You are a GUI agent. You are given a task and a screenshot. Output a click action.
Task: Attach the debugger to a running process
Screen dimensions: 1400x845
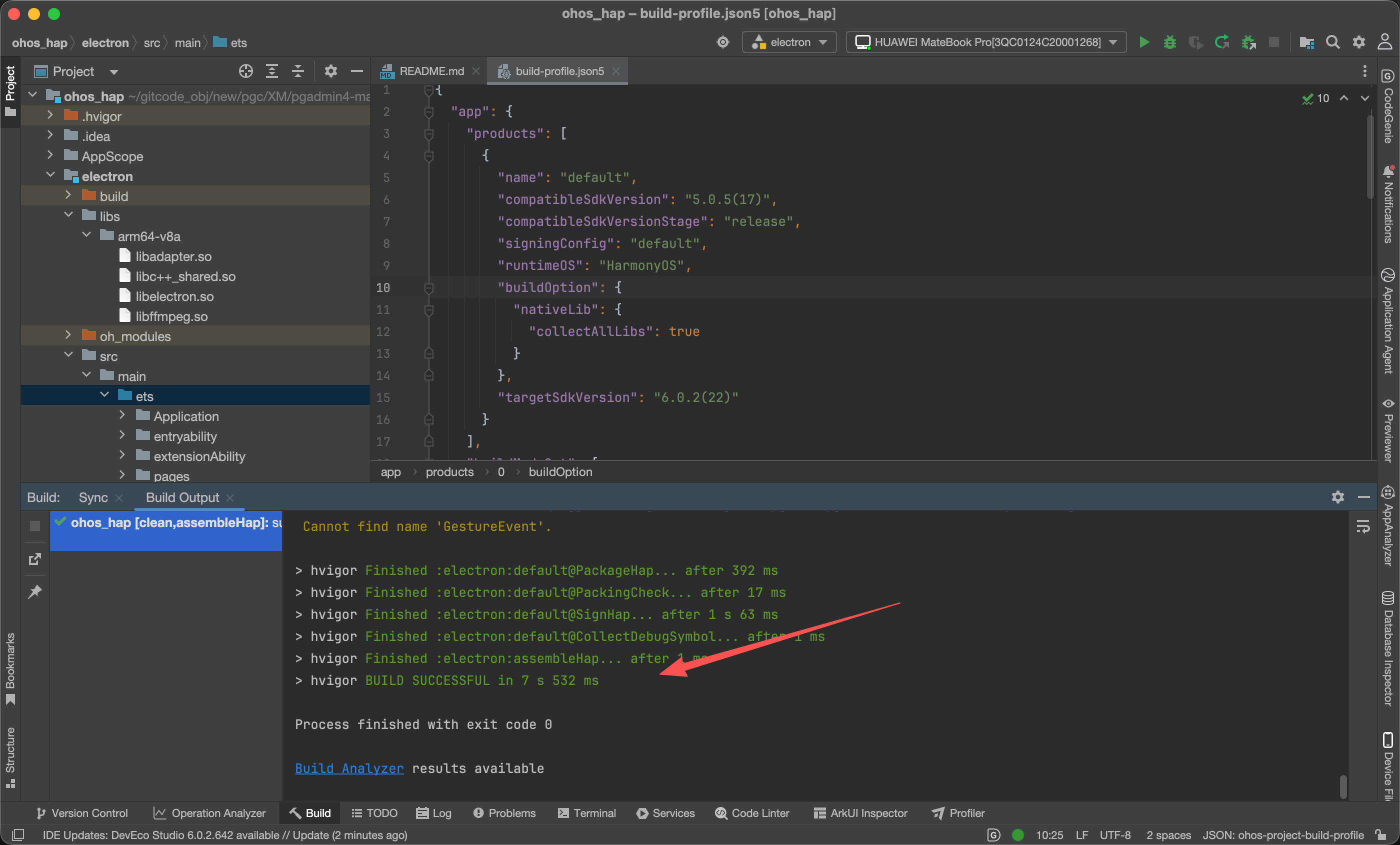click(x=1248, y=42)
